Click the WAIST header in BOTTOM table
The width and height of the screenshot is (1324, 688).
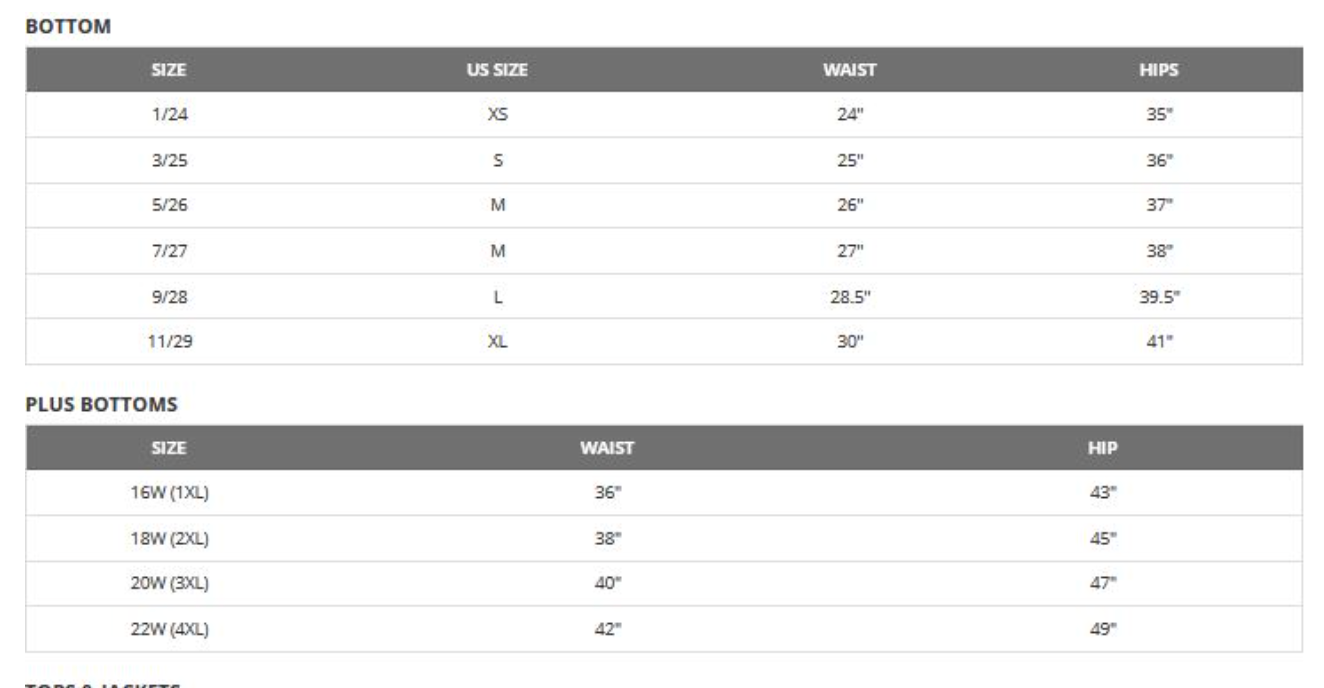pos(849,70)
